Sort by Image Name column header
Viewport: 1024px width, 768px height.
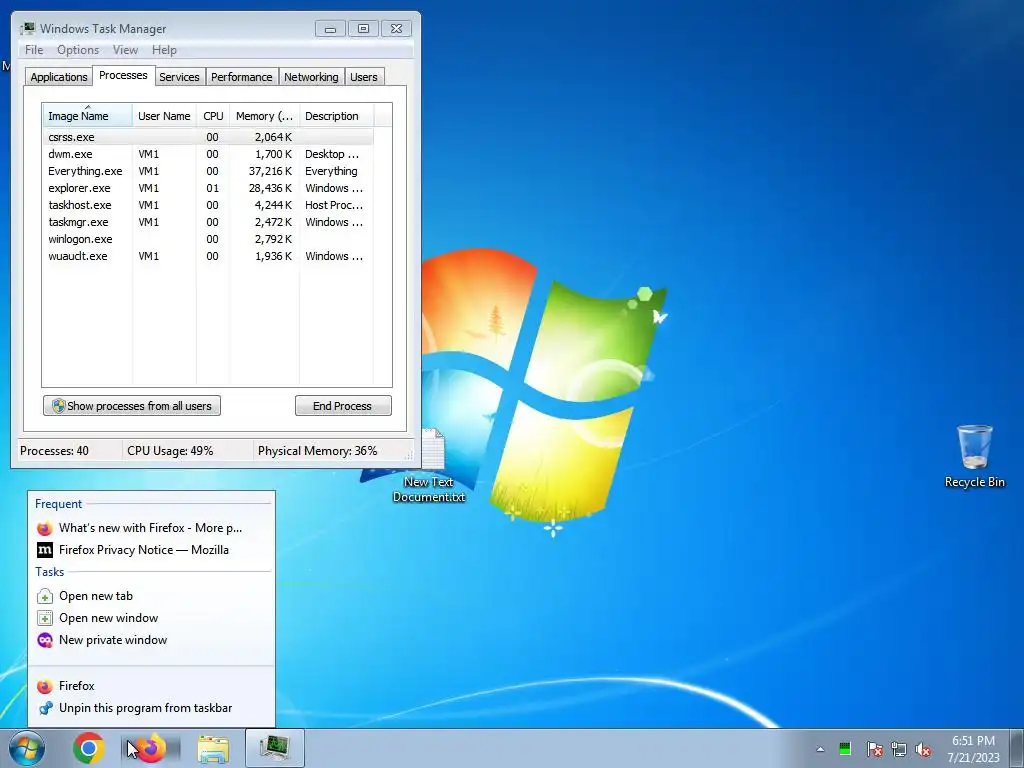point(88,116)
